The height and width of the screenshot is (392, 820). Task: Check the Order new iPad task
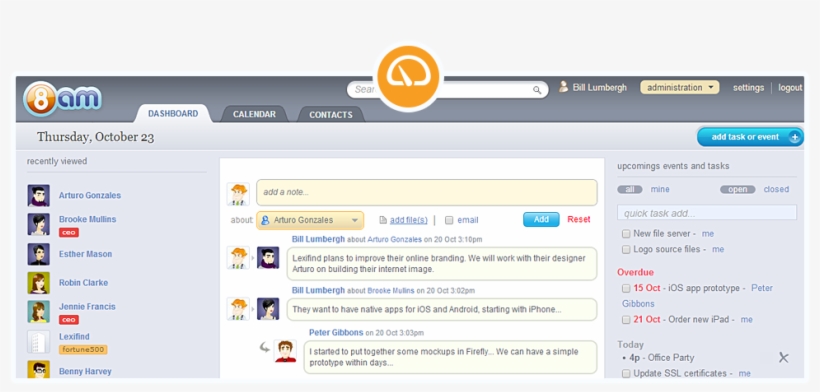pos(626,319)
